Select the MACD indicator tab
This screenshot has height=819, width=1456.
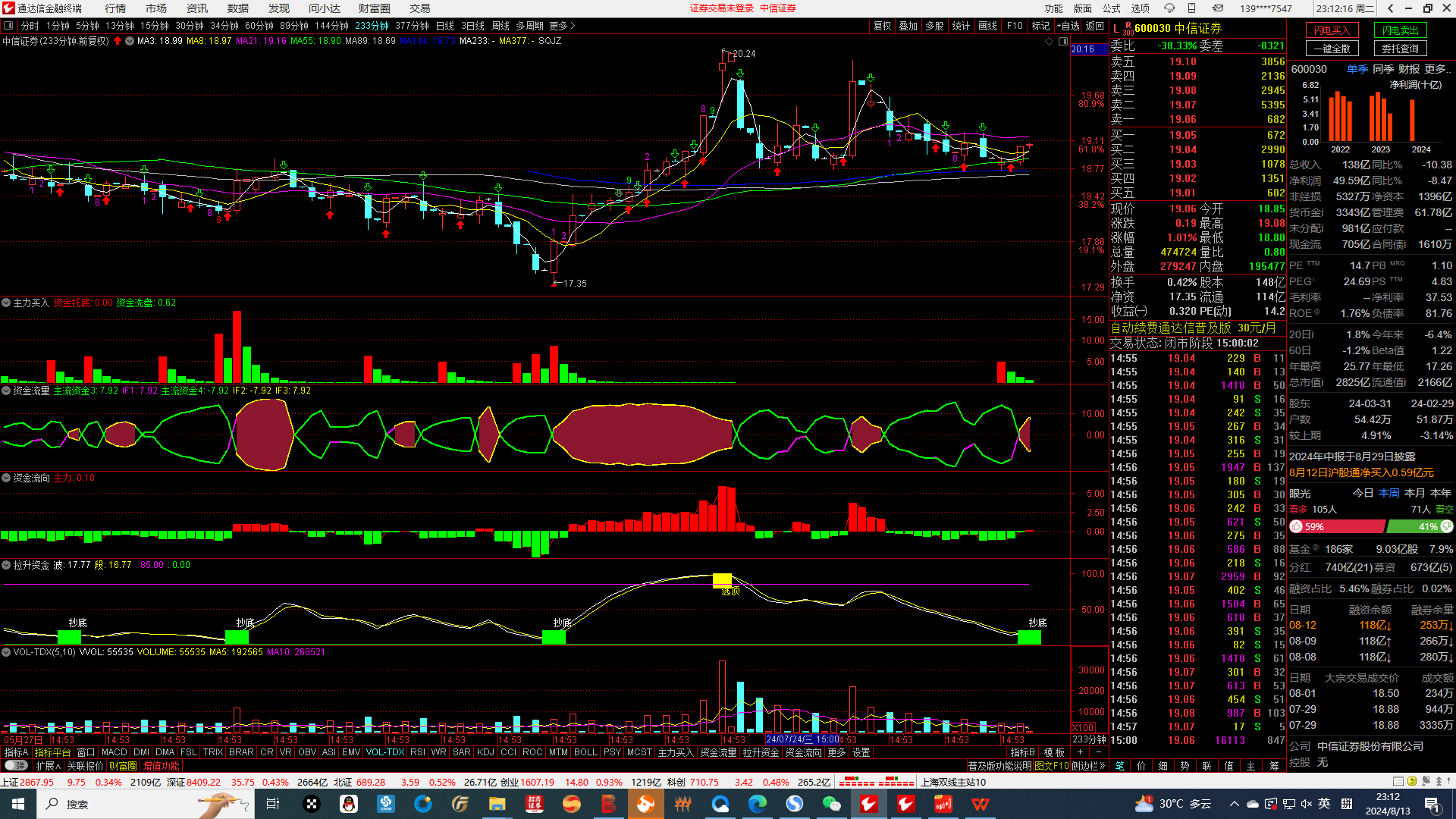pyautogui.click(x=115, y=752)
